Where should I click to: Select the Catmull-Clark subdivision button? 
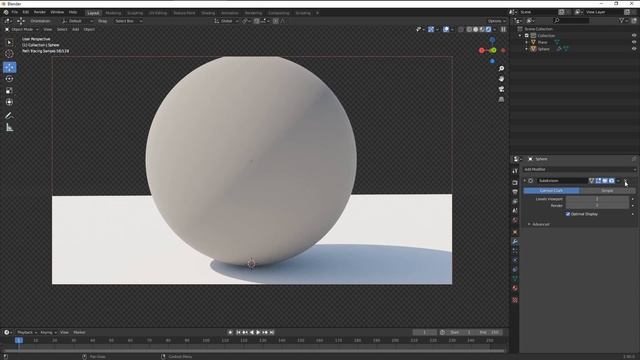(x=551, y=191)
